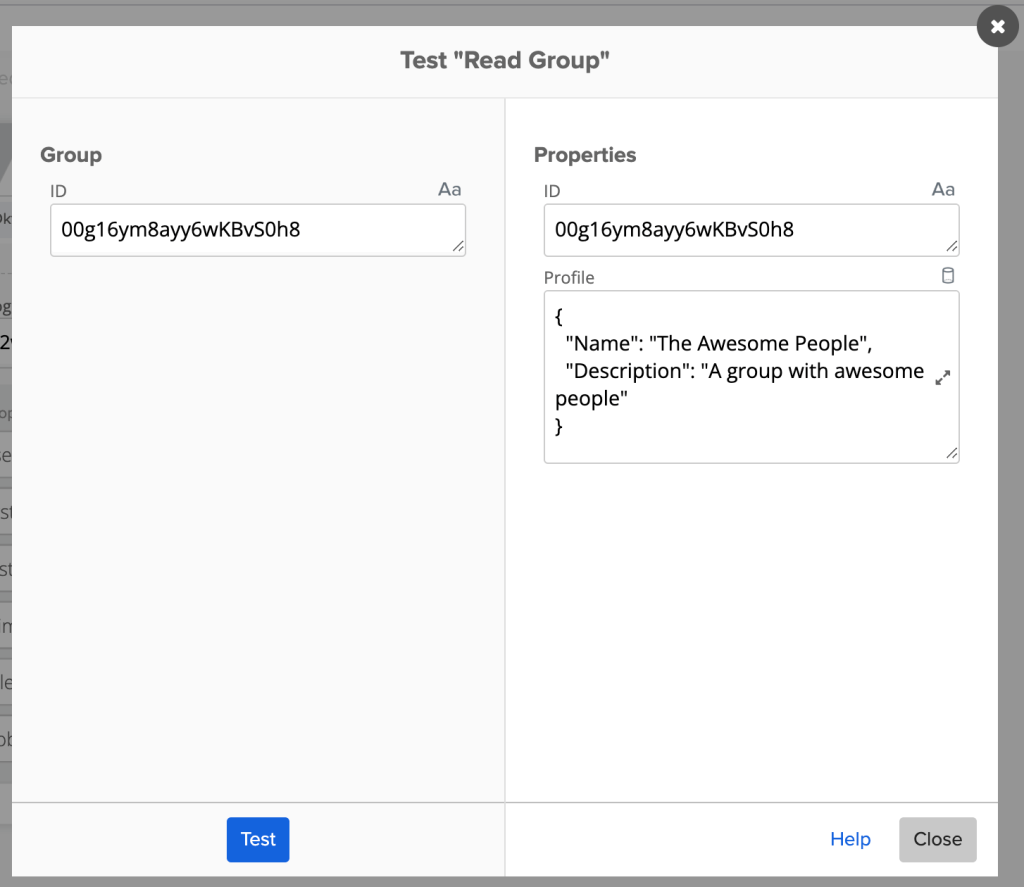The image size is (1024, 887).
Task: Click the object type icon beside Profile
Action: 948,276
